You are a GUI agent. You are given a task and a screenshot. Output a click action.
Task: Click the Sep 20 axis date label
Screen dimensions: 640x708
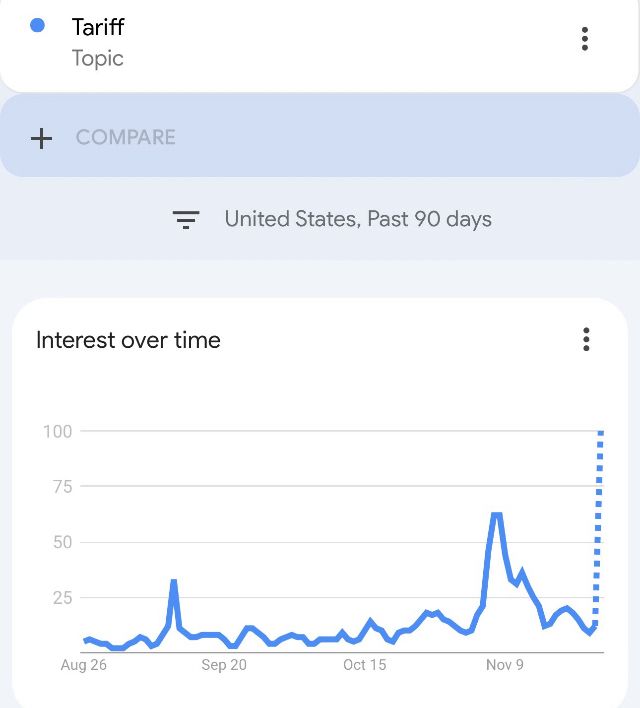coord(224,665)
